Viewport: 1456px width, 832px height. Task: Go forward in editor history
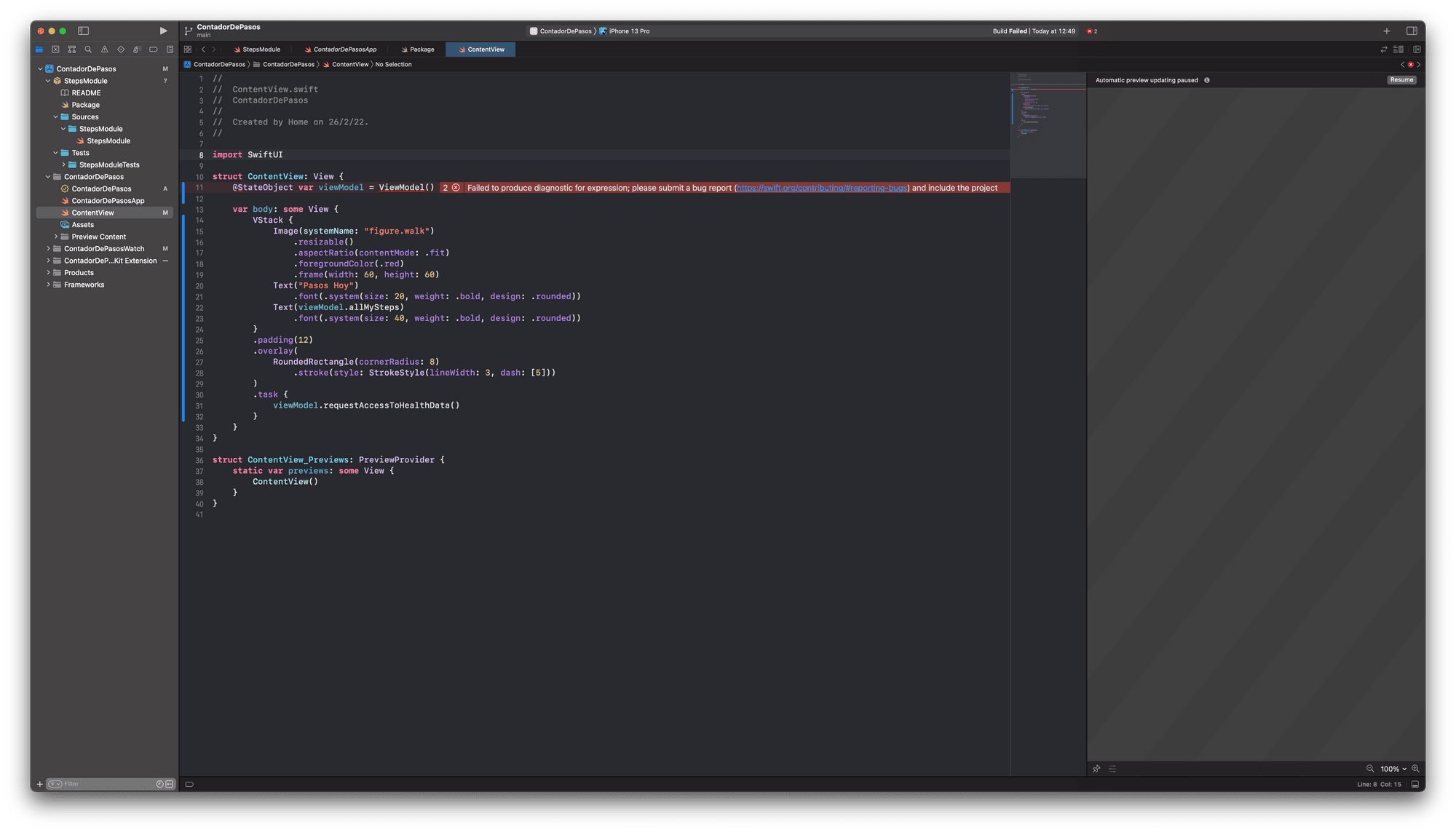click(214, 49)
